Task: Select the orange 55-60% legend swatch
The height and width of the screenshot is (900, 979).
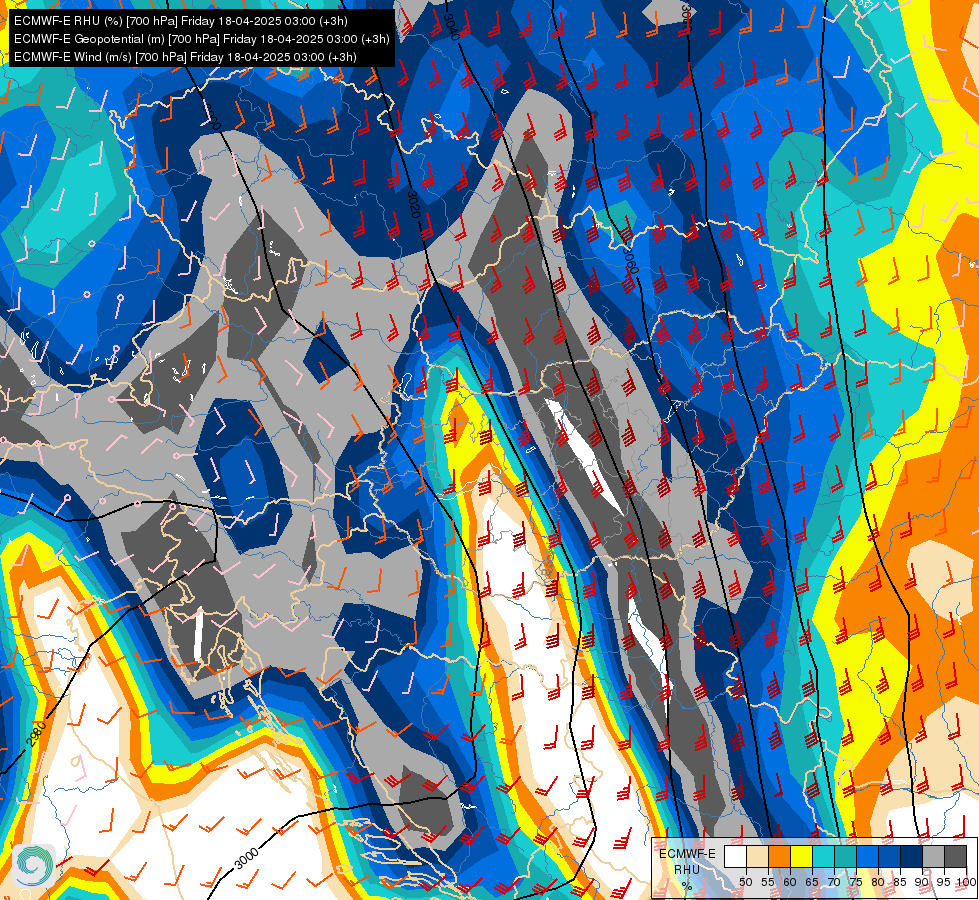Action: coord(779,856)
